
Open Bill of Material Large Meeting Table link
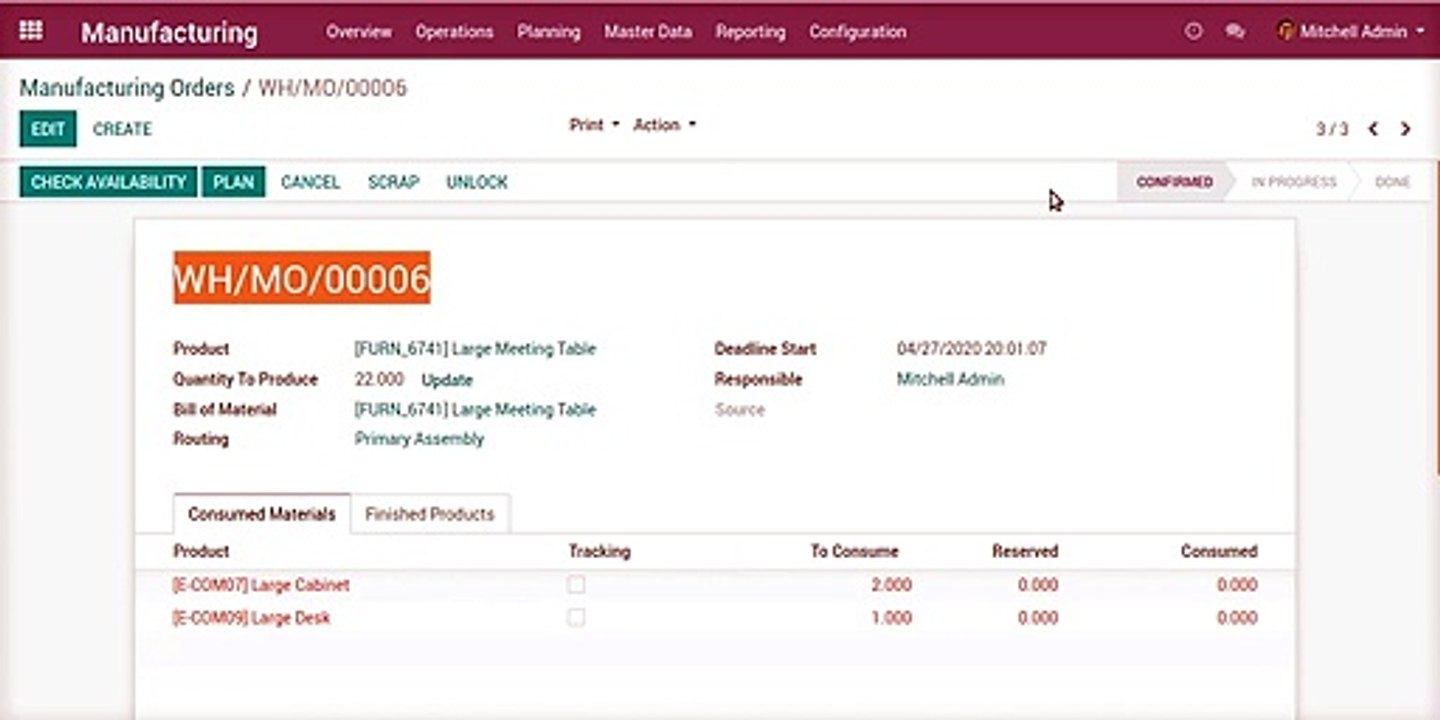[x=475, y=410]
